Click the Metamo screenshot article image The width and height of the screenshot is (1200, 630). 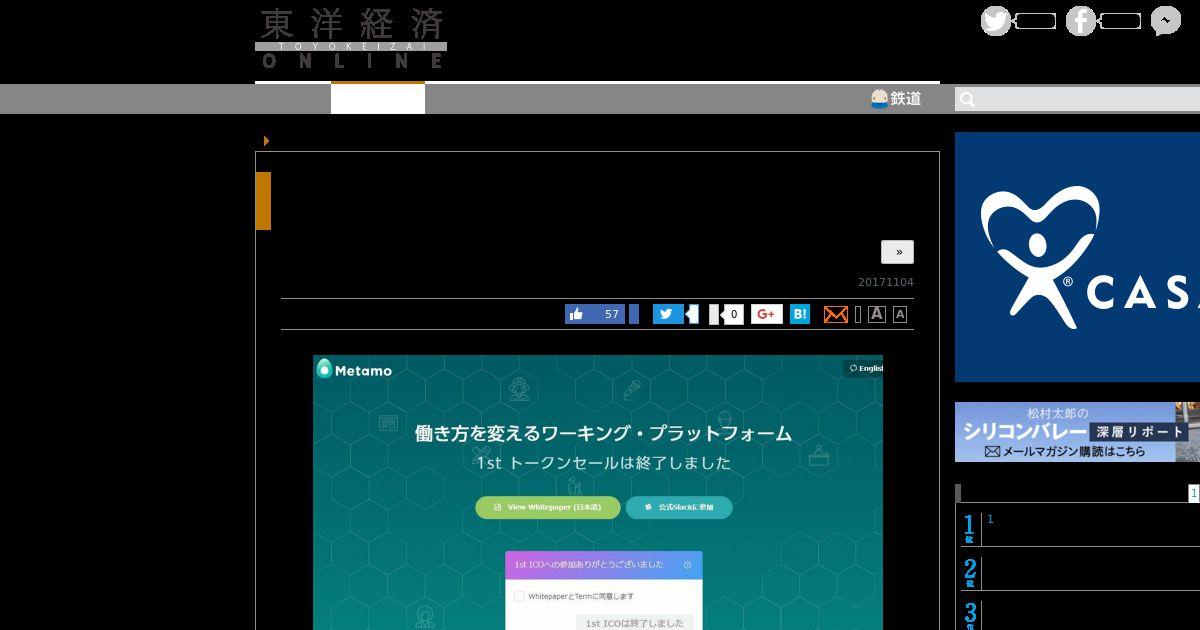598,492
